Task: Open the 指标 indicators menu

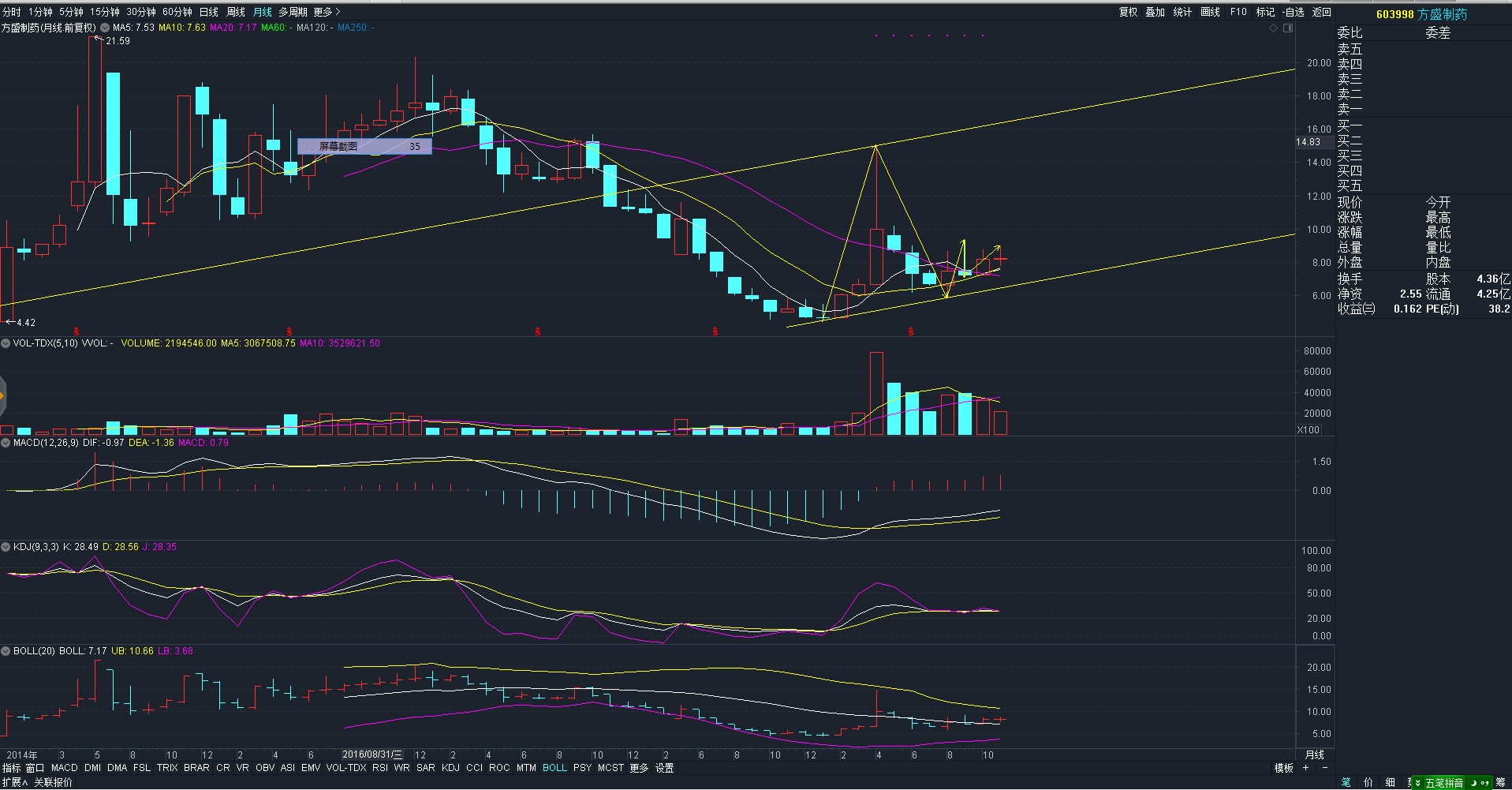Action: (12, 768)
